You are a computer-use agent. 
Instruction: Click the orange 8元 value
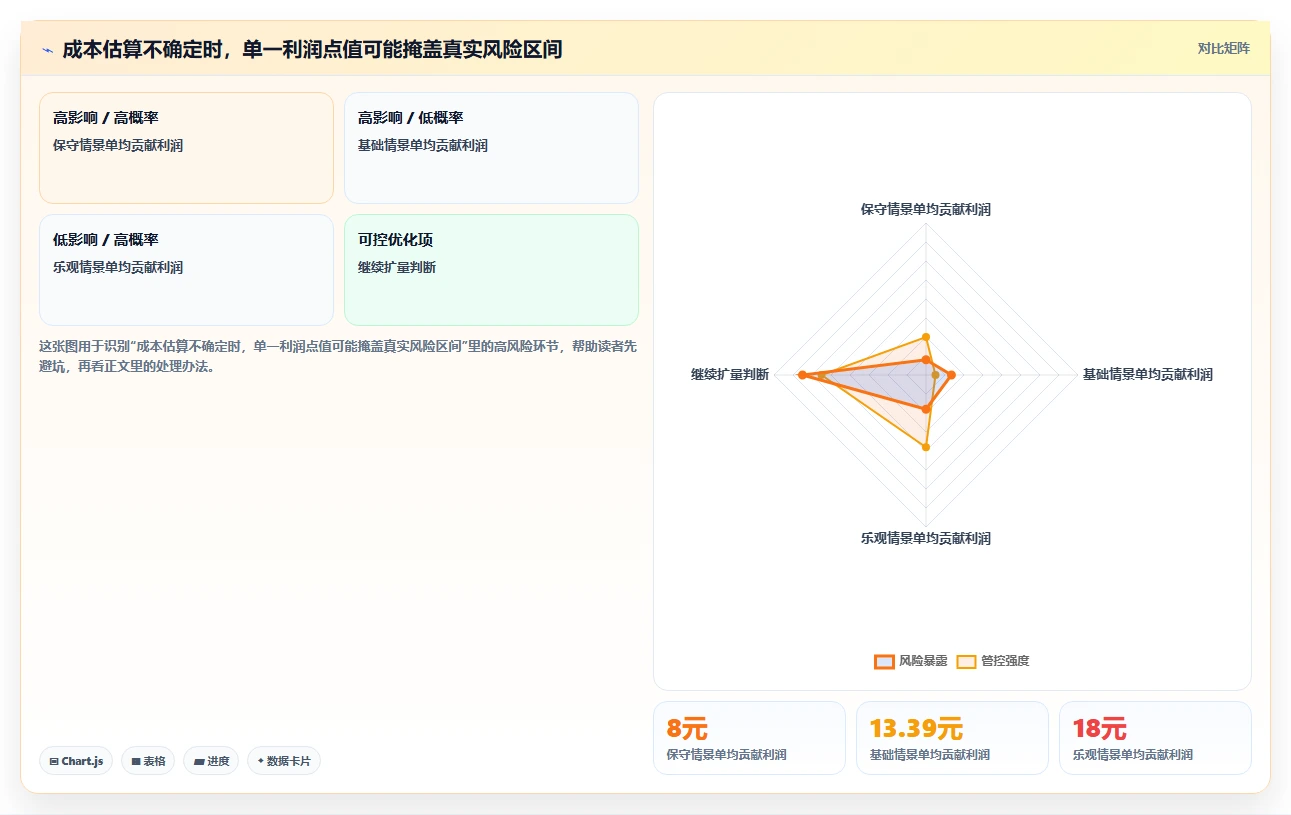[687, 729]
